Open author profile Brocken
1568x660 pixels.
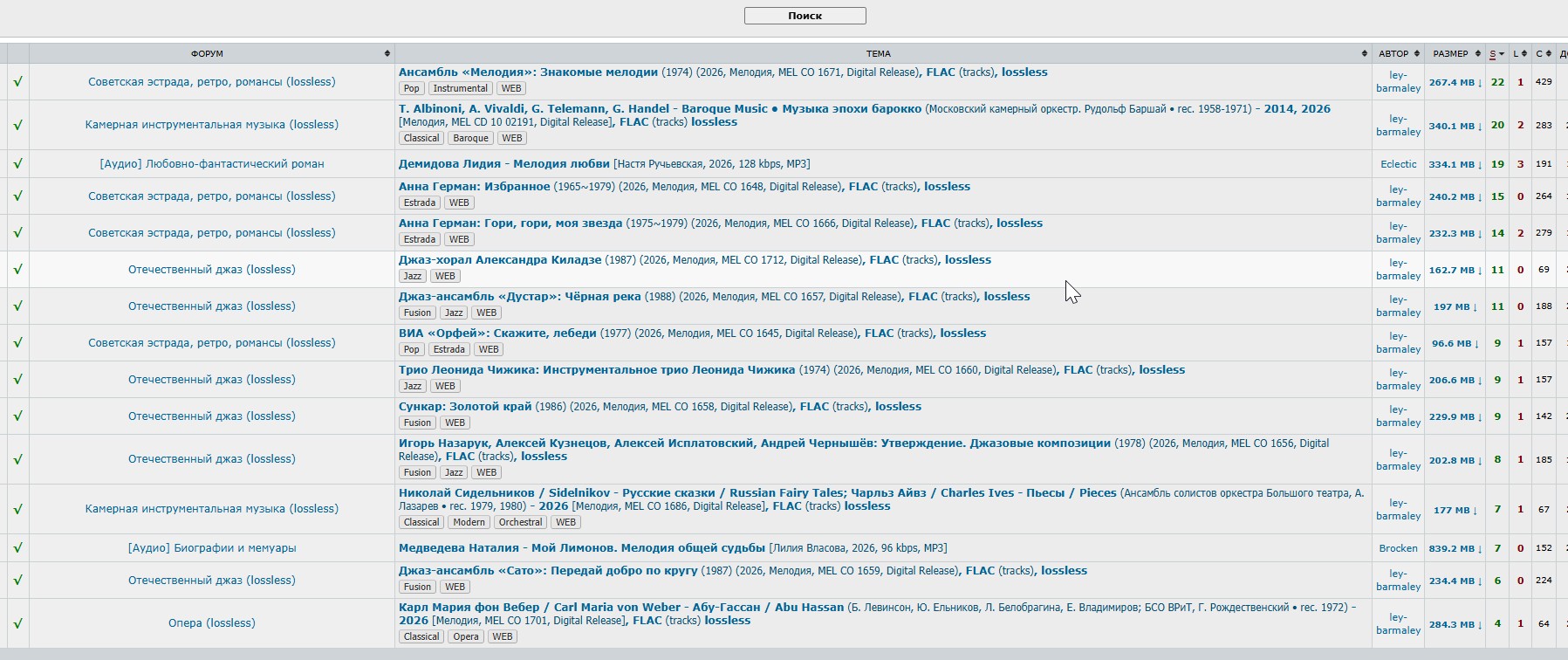click(1398, 548)
